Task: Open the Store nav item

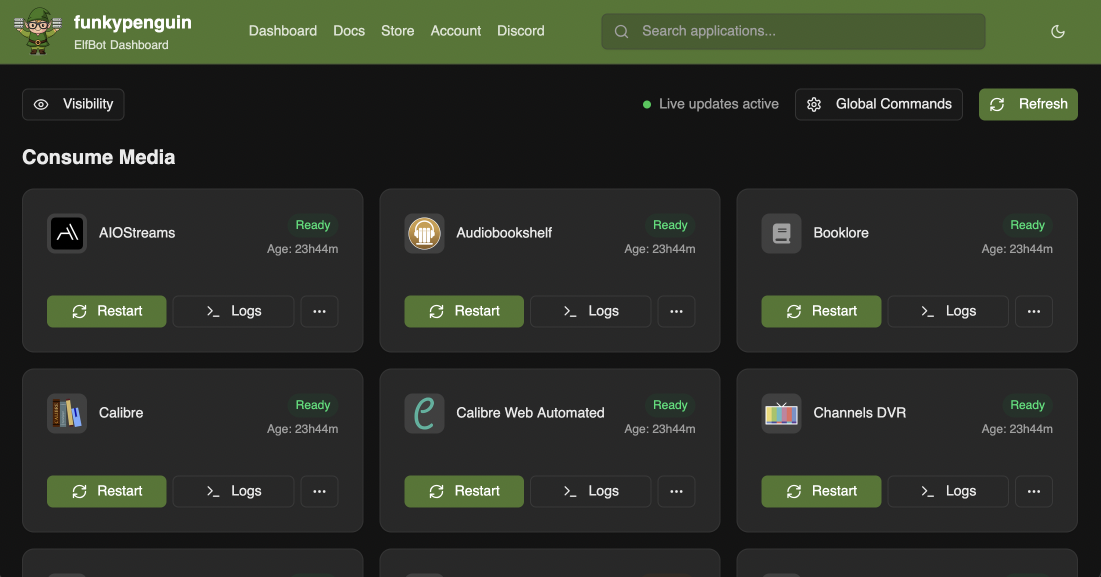Action: 397,31
